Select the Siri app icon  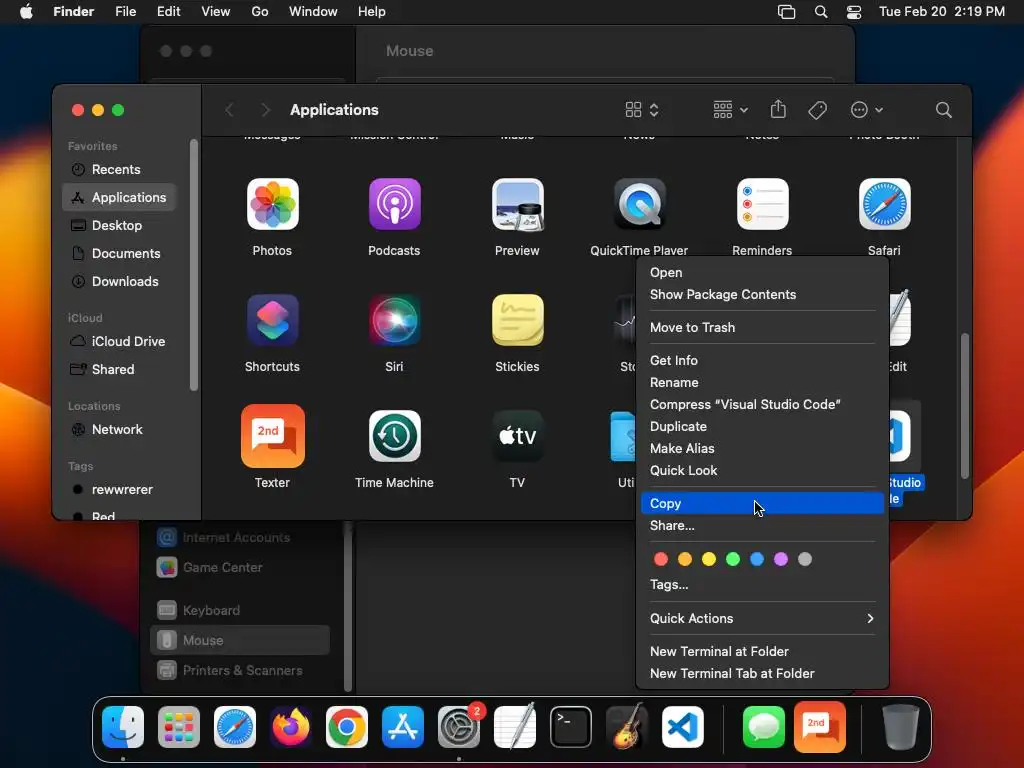(x=394, y=320)
